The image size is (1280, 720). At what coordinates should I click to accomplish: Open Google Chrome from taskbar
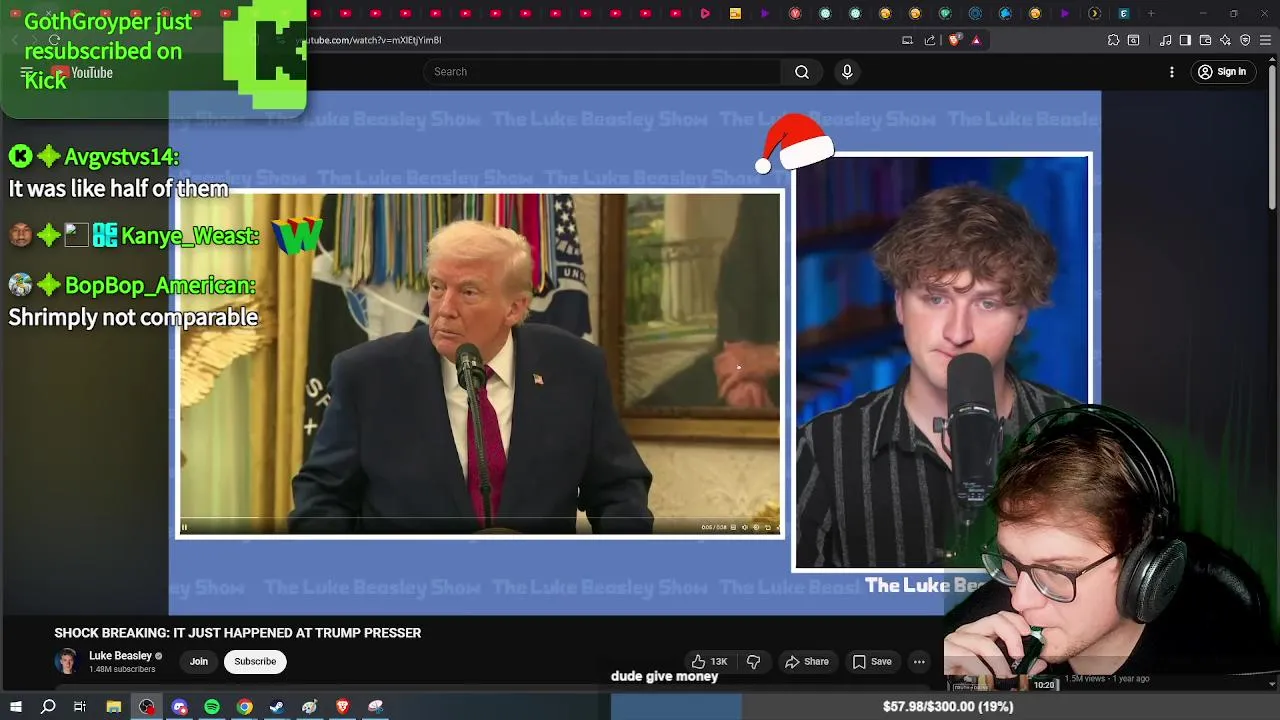coord(245,707)
